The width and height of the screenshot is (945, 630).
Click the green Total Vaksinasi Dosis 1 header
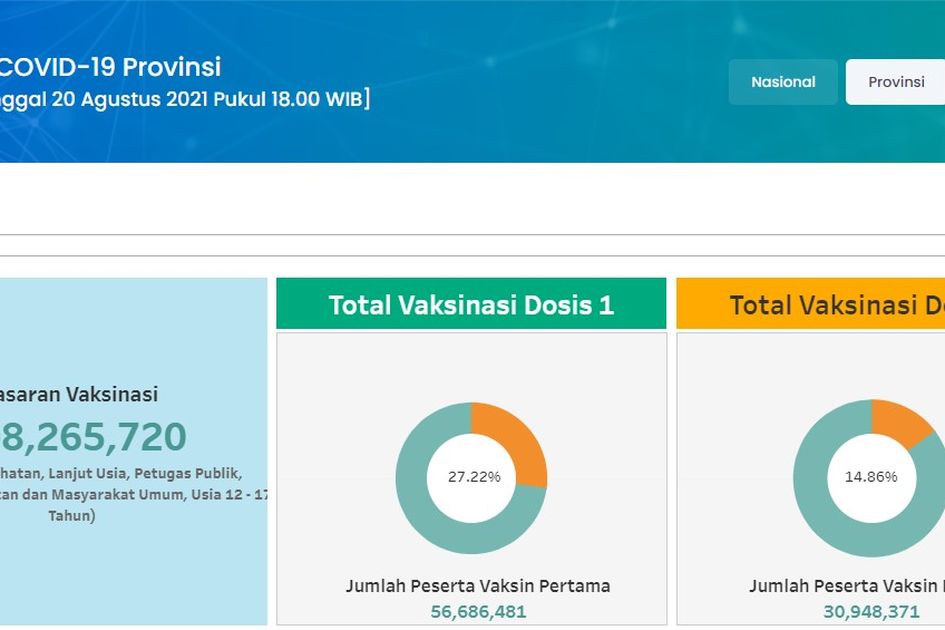click(x=471, y=304)
